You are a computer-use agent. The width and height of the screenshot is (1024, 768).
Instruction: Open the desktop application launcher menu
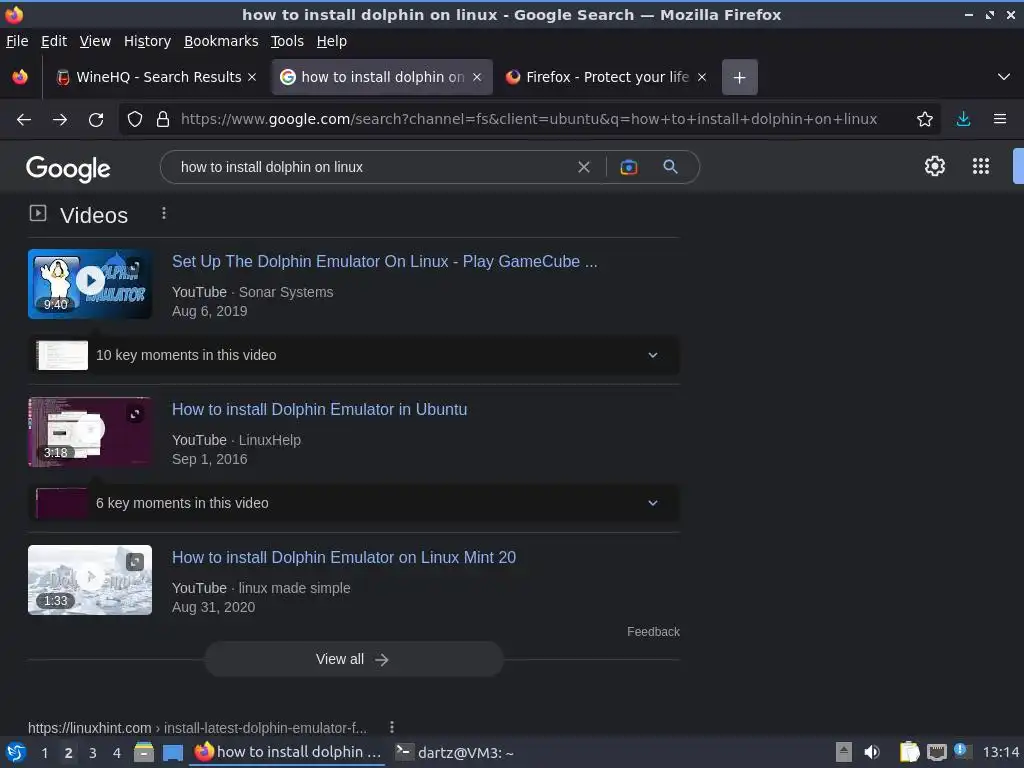[x=16, y=752]
